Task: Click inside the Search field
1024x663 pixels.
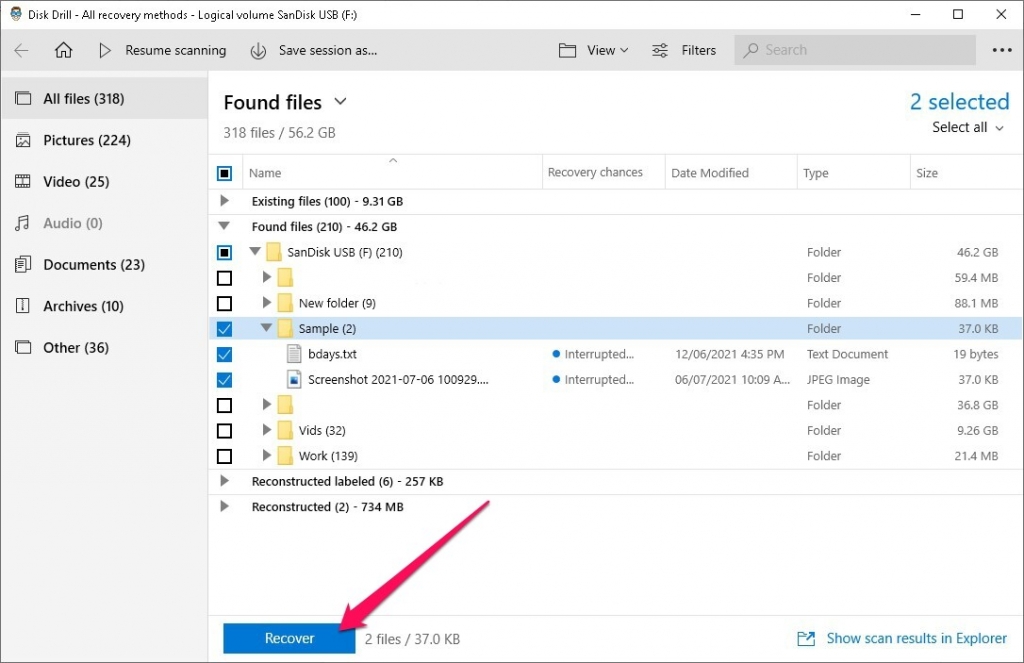Action: tap(855, 50)
